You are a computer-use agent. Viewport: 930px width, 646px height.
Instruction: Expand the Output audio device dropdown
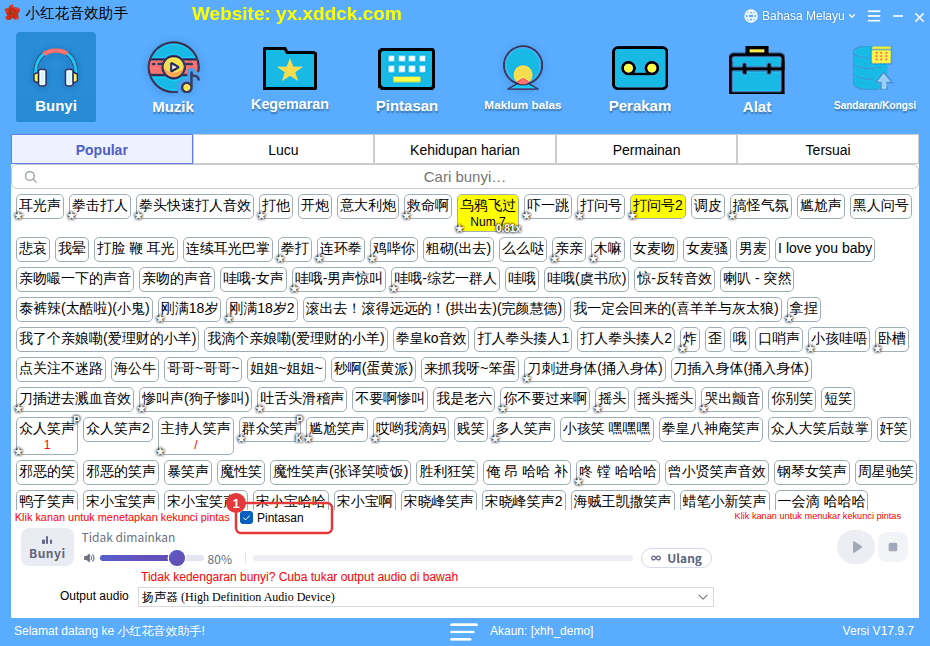tap(426, 597)
